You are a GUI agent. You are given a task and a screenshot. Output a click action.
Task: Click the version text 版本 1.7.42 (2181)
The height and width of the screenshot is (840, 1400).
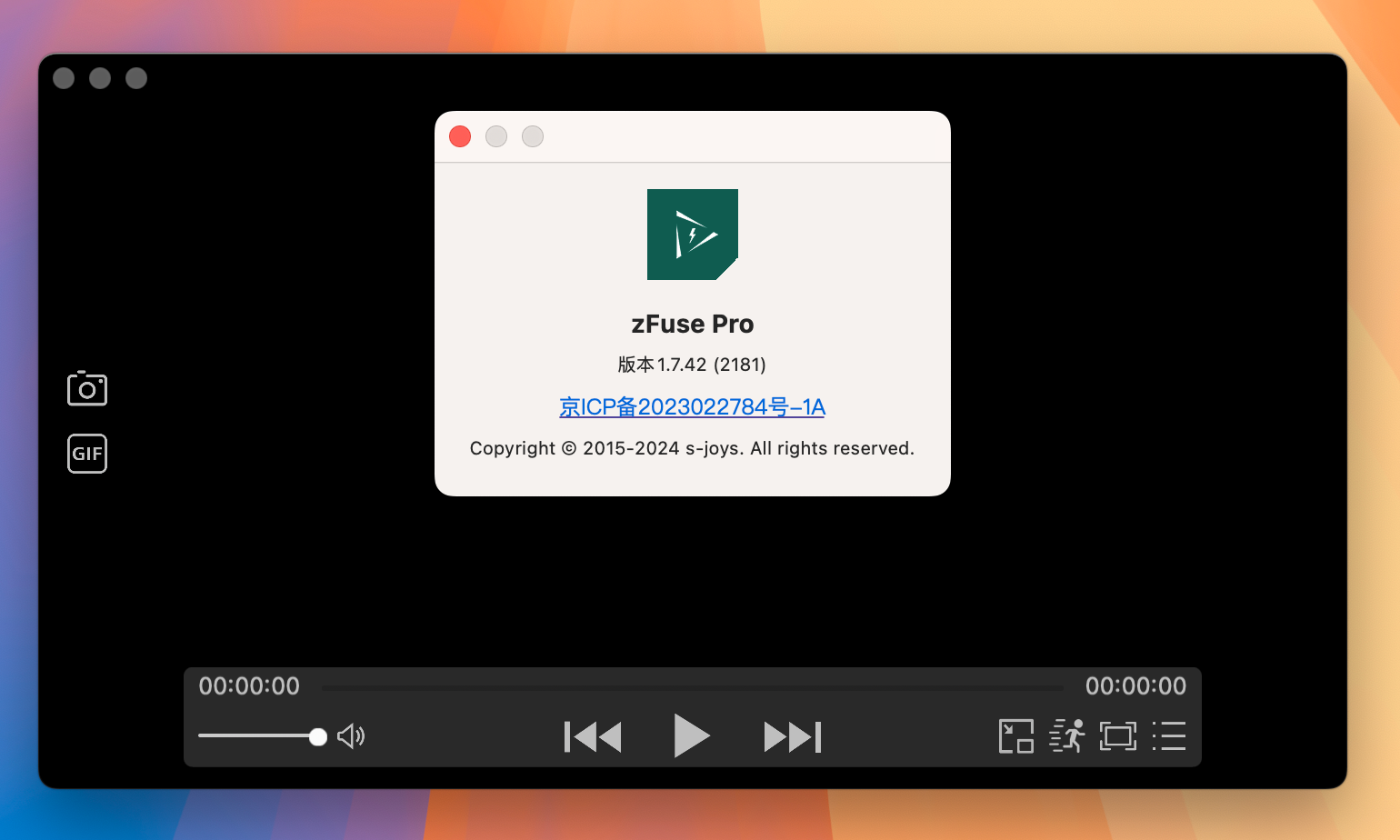(x=693, y=365)
